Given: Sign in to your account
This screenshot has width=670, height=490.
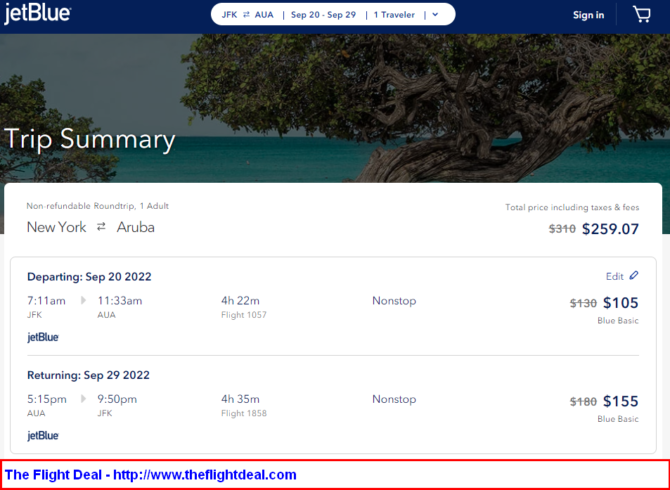Looking at the screenshot, I should click(x=588, y=15).
